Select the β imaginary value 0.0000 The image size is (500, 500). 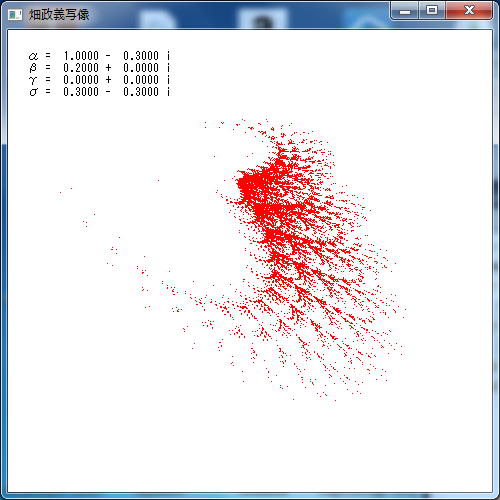click(x=141, y=68)
